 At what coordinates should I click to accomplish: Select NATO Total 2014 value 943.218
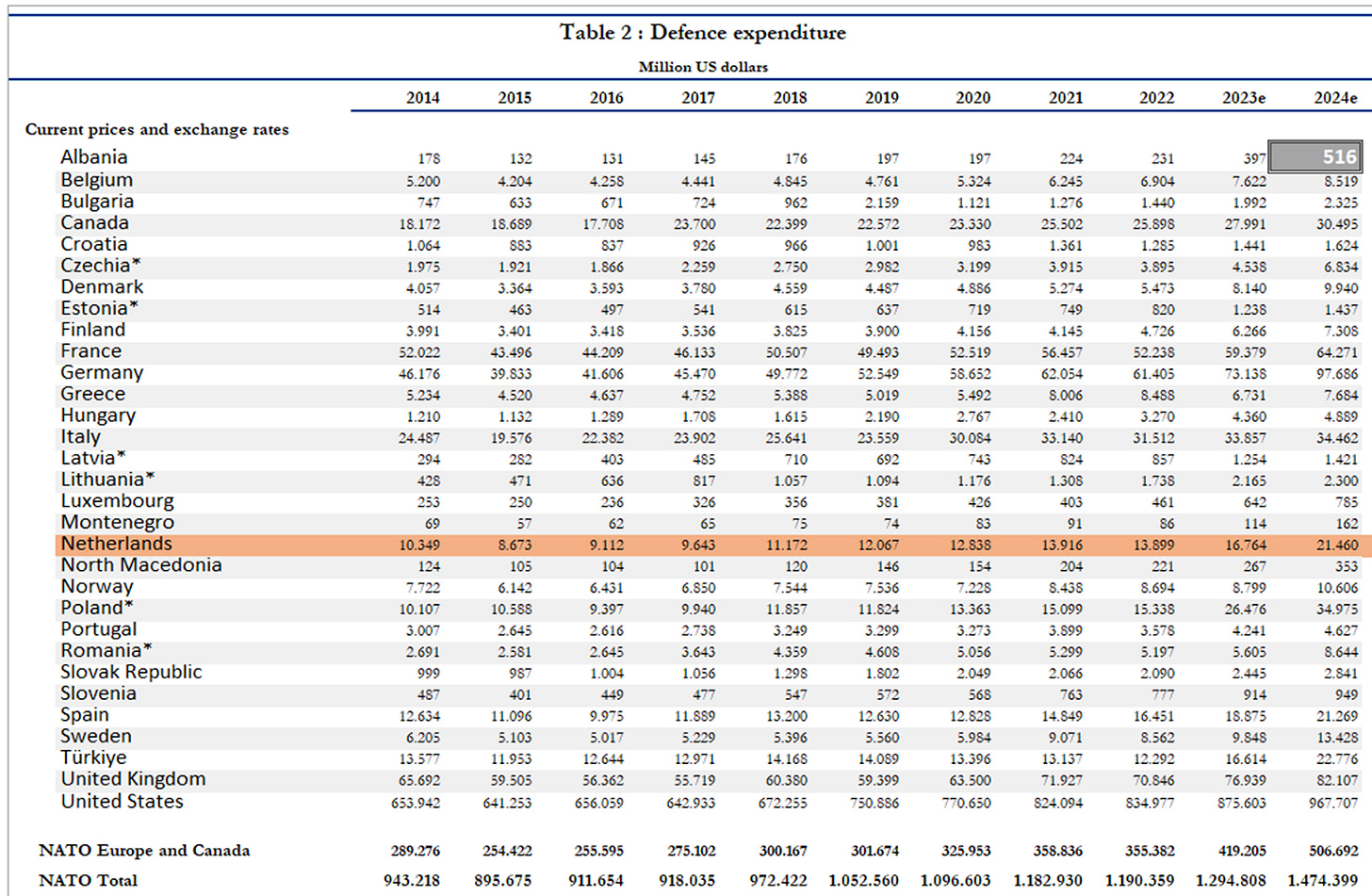pos(412,881)
